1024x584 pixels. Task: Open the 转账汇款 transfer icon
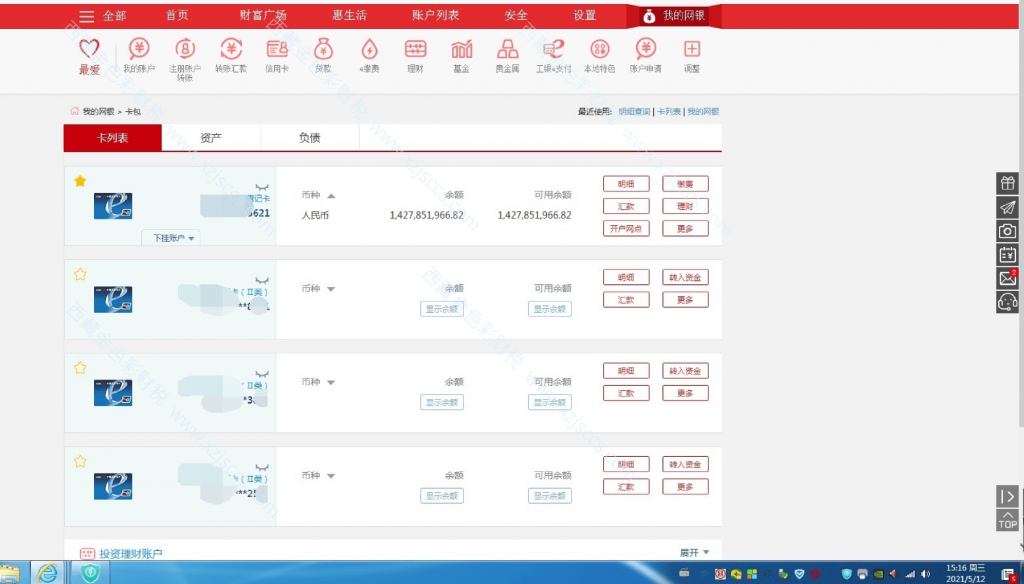point(231,50)
